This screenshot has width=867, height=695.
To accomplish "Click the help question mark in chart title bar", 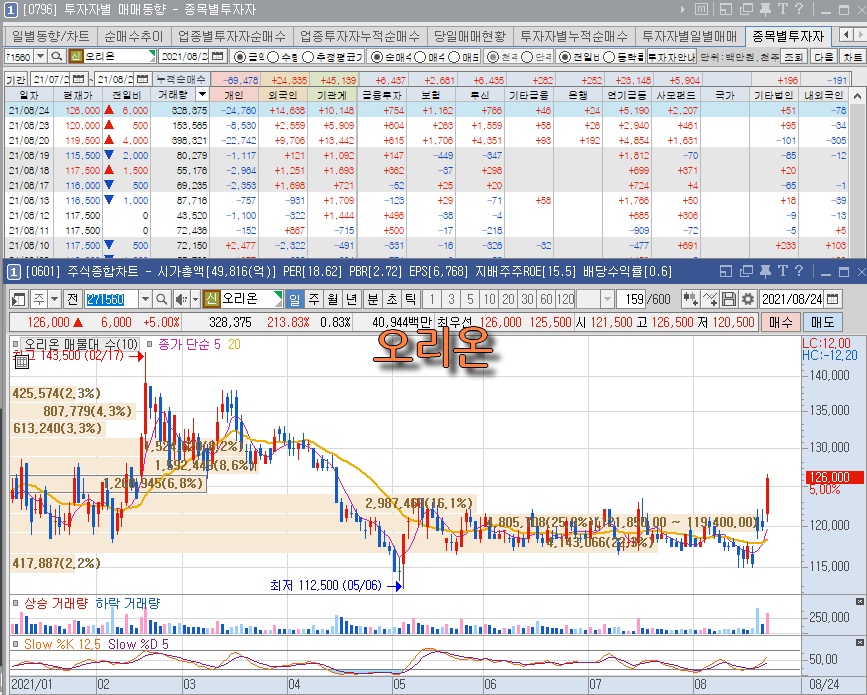I will (799, 271).
